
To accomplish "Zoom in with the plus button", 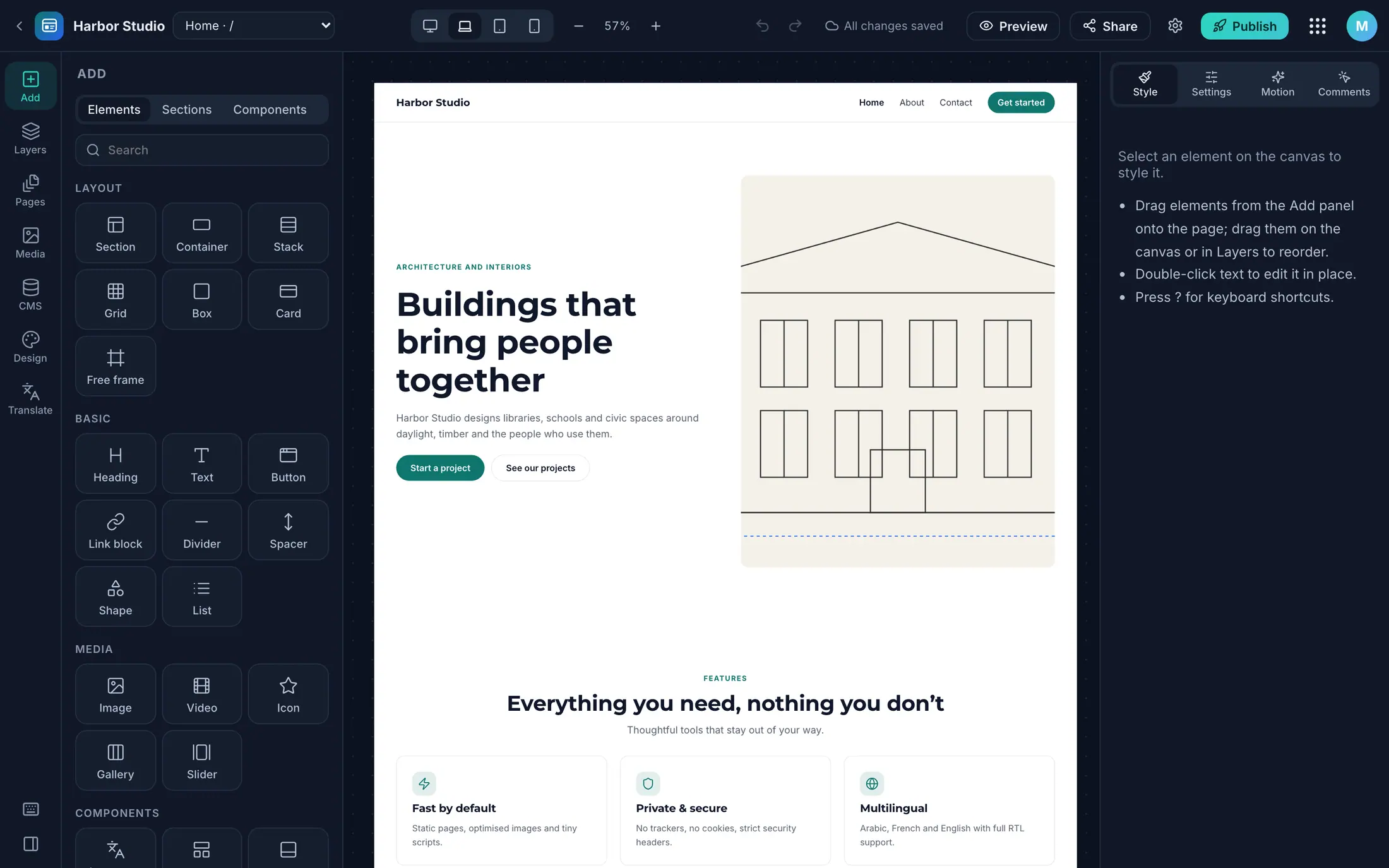I will click(x=655, y=26).
